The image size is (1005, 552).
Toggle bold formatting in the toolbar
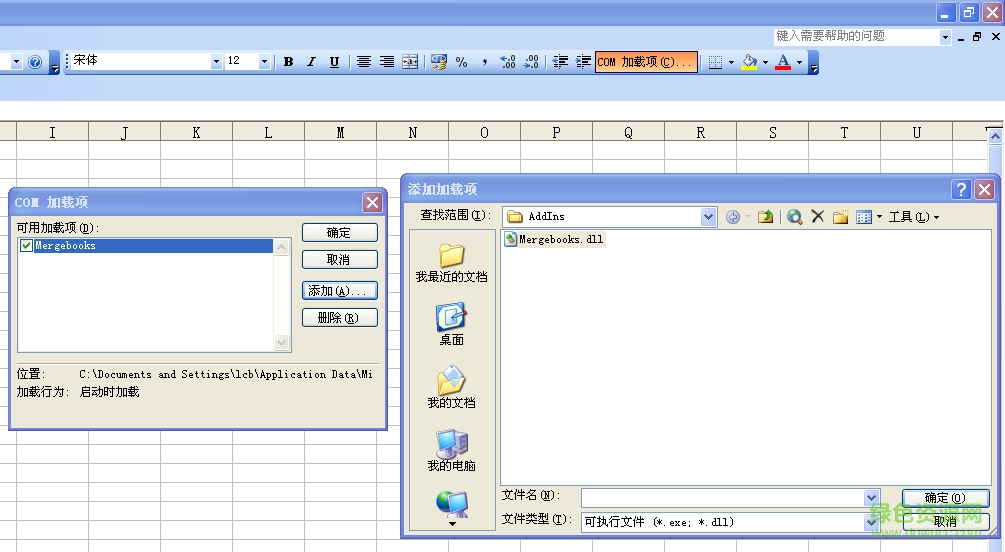click(288, 62)
